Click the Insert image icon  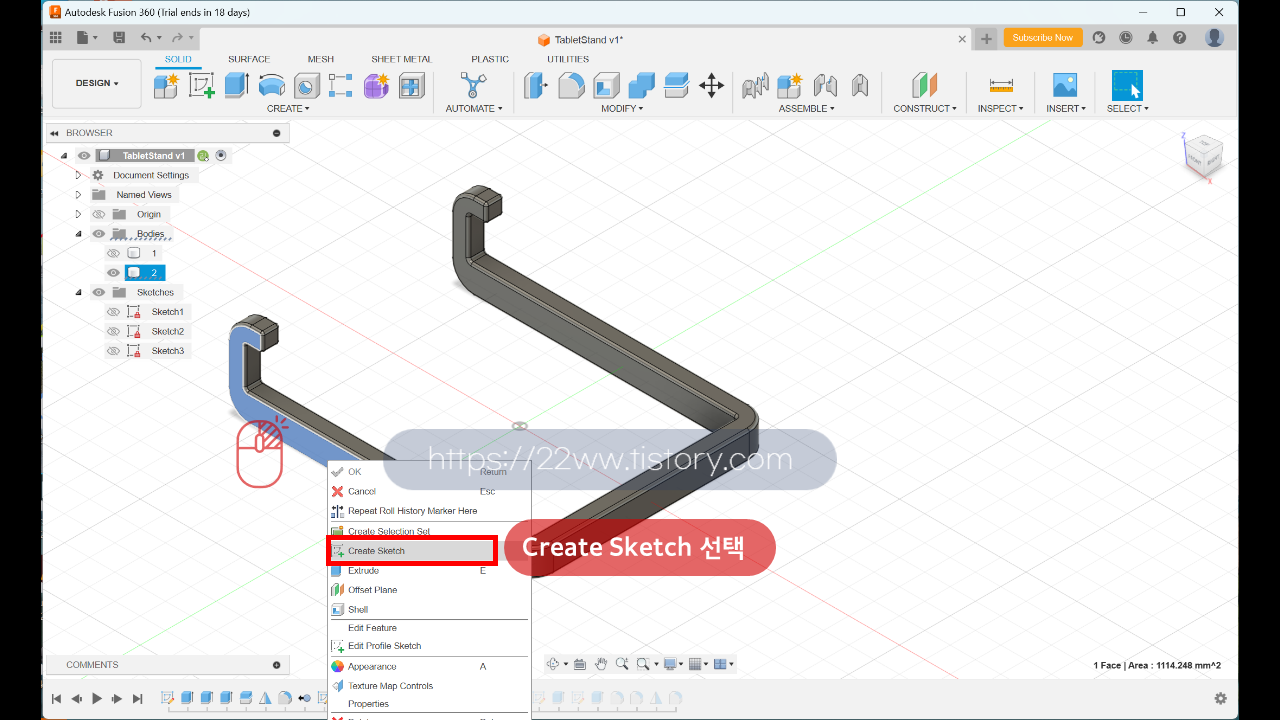pyautogui.click(x=1065, y=86)
